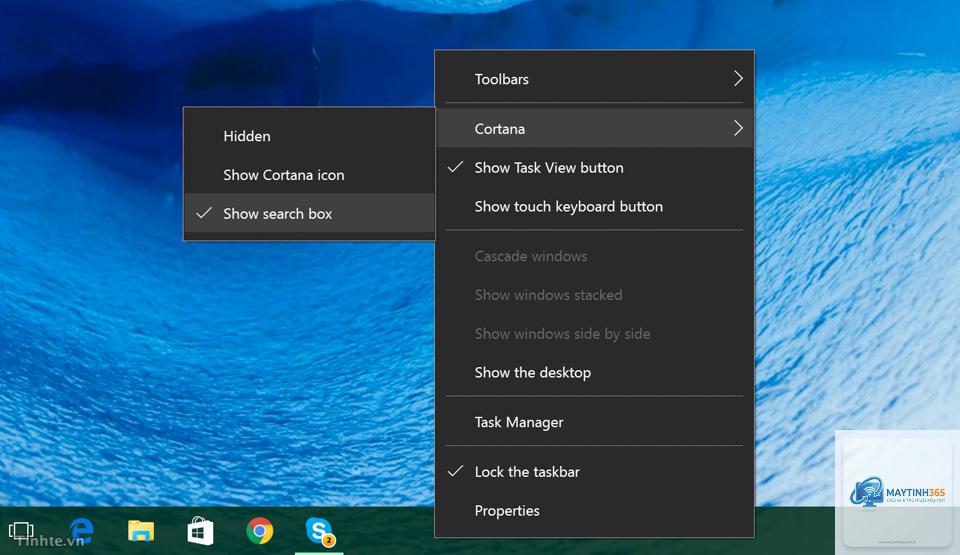Uncheck Show Task View button

594,167
